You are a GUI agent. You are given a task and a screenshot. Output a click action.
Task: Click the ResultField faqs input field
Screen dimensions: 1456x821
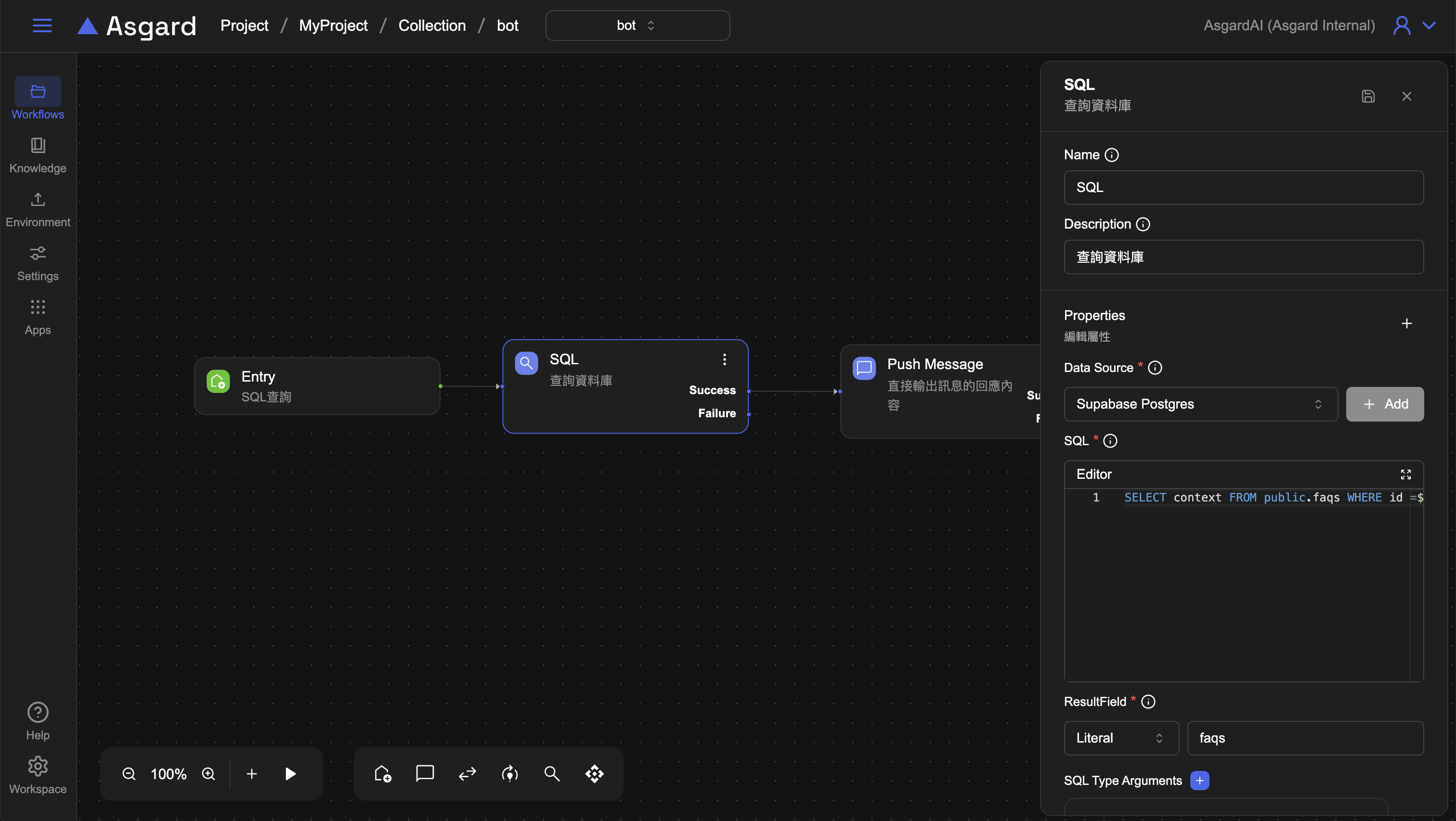1304,738
